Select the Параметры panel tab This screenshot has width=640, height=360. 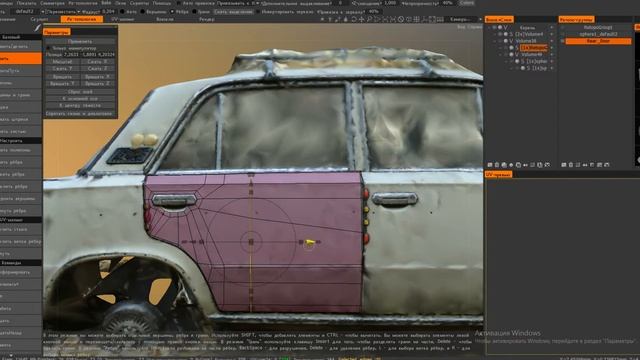coord(56,32)
